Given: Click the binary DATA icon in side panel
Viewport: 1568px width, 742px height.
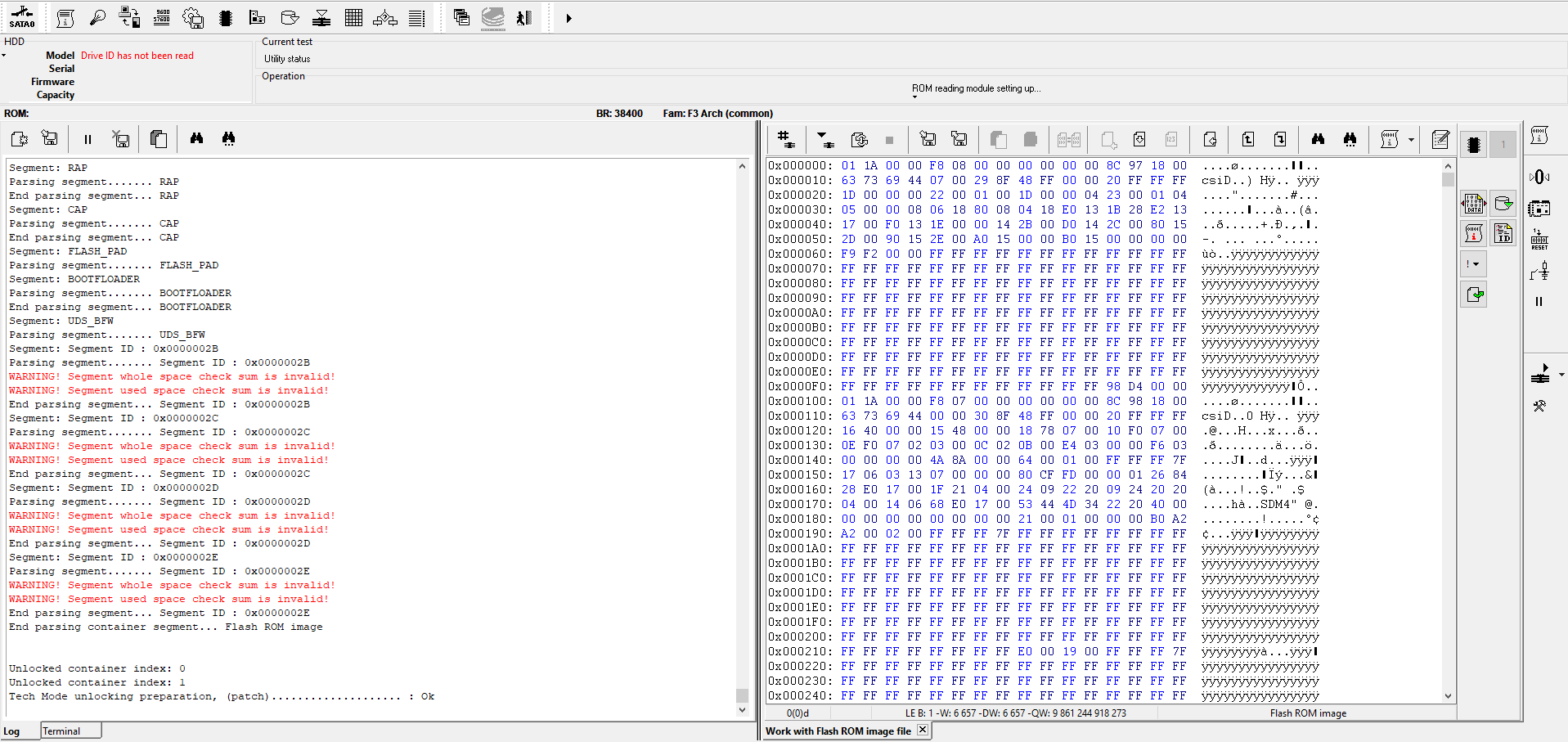Looking at the screenshot, I should (x=1473, y=203).
